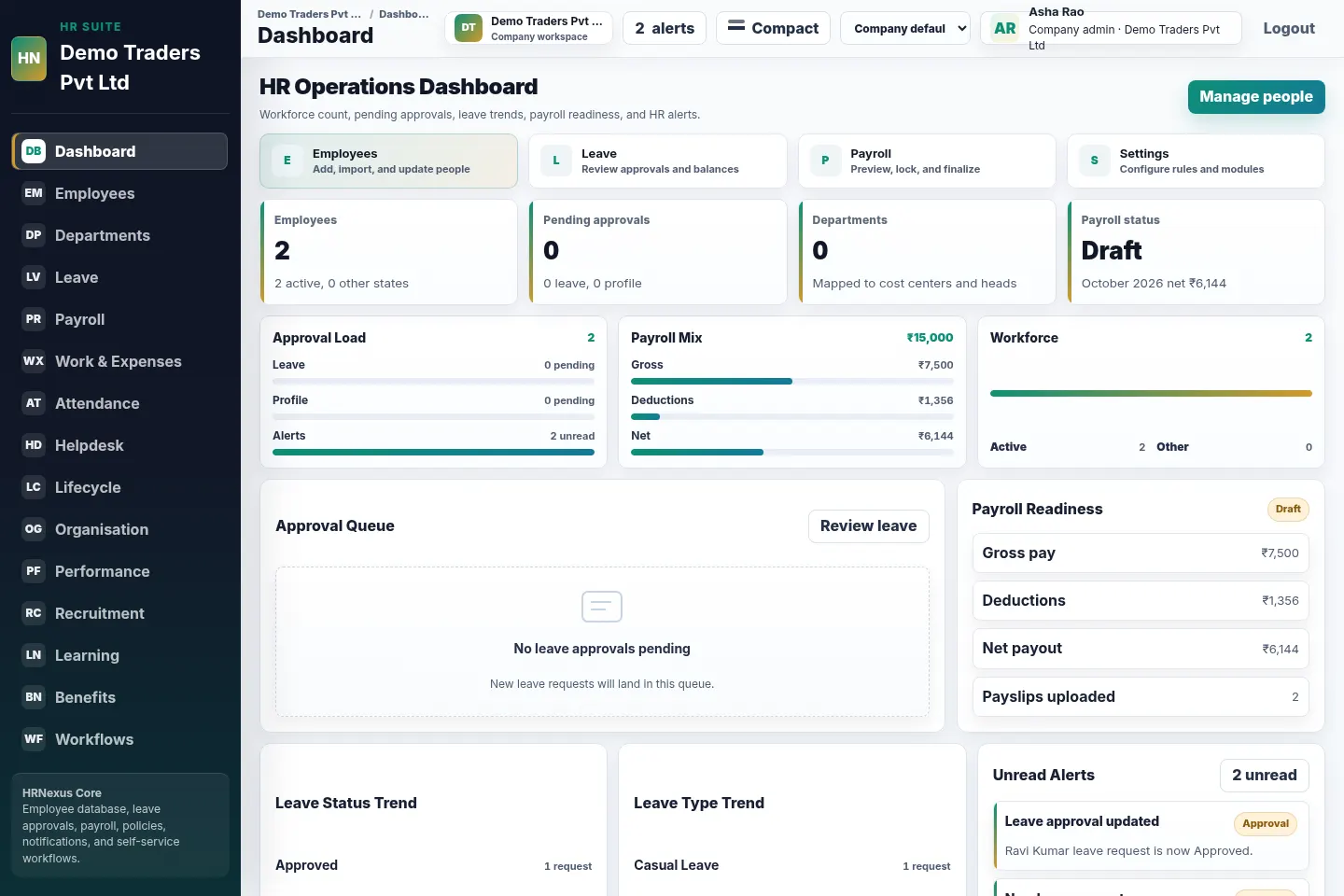Click the Payslips uploaded row

[1140, 697]
